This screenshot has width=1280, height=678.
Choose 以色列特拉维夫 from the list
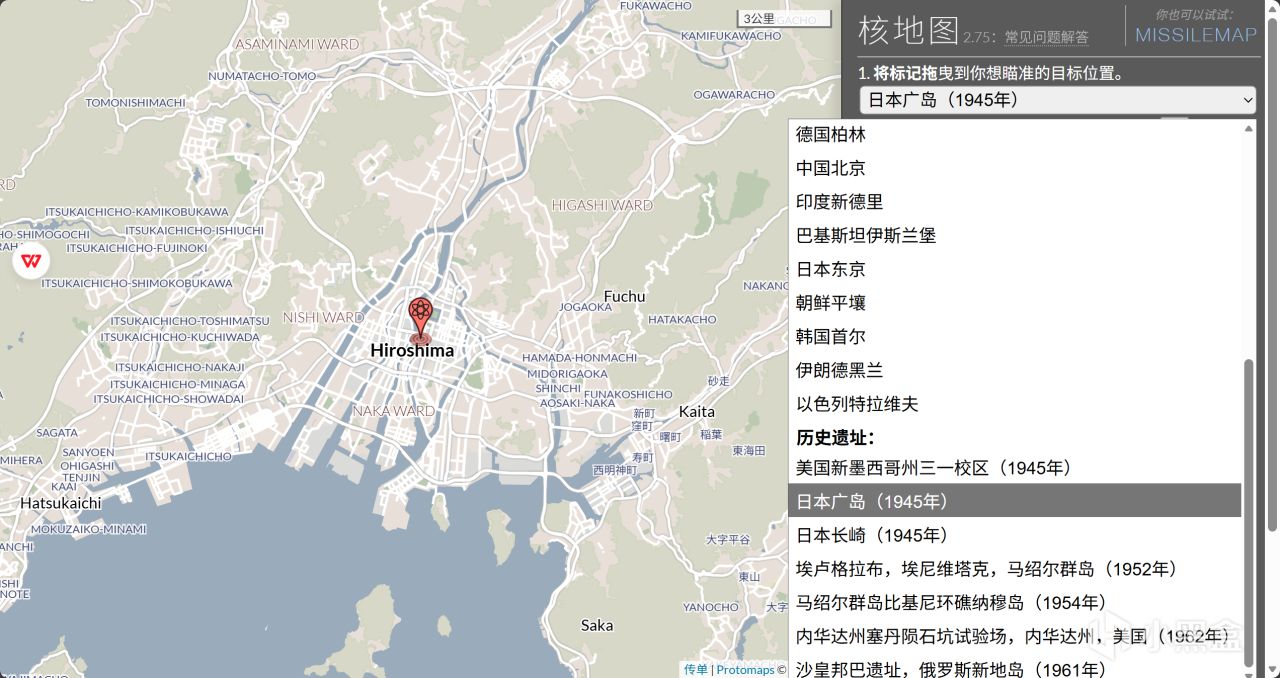[1014, 404]
